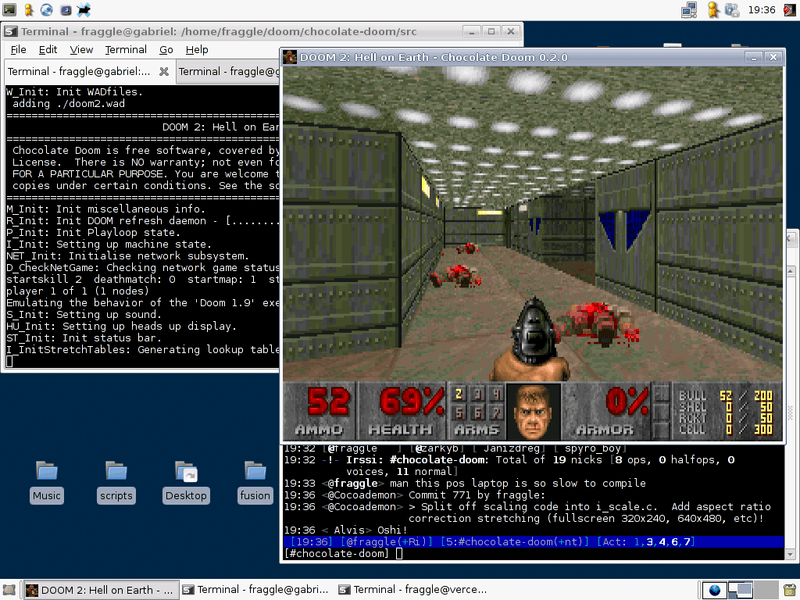Click the xchat black star launcher icon

[84, 9]
